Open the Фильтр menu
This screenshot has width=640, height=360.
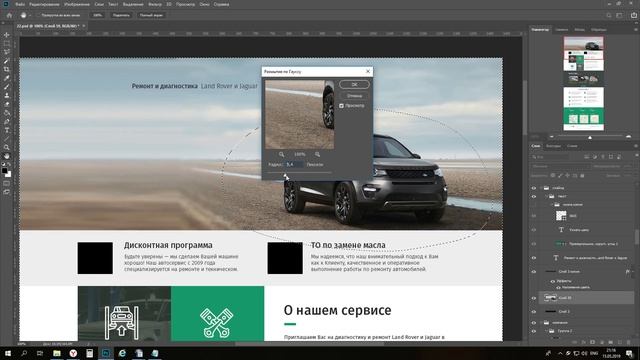pos(155,4)
